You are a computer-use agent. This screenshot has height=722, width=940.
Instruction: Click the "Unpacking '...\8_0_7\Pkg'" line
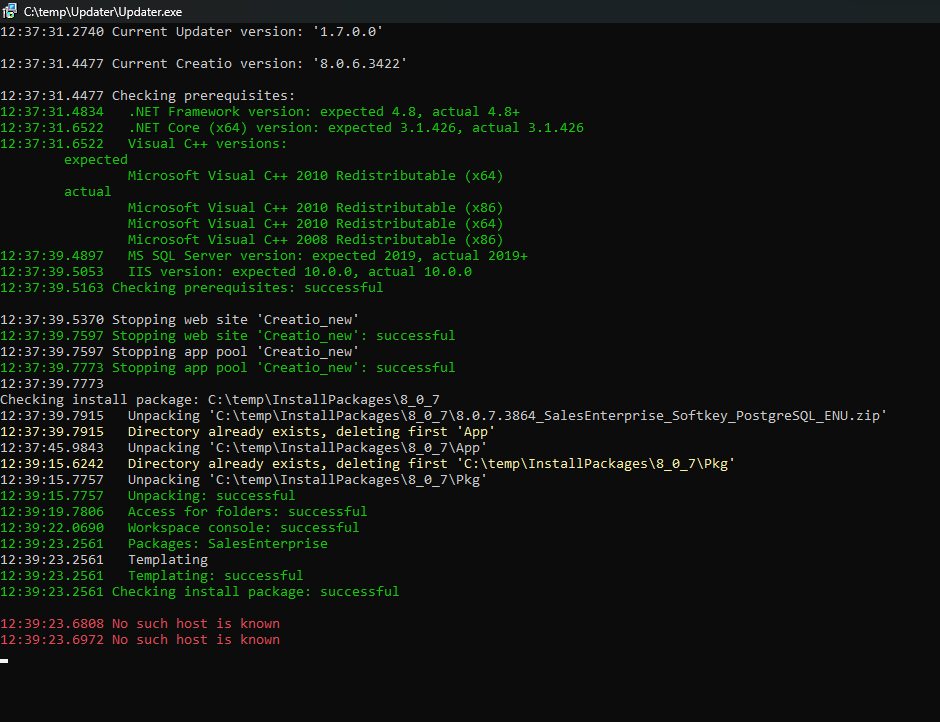[243, 480]
